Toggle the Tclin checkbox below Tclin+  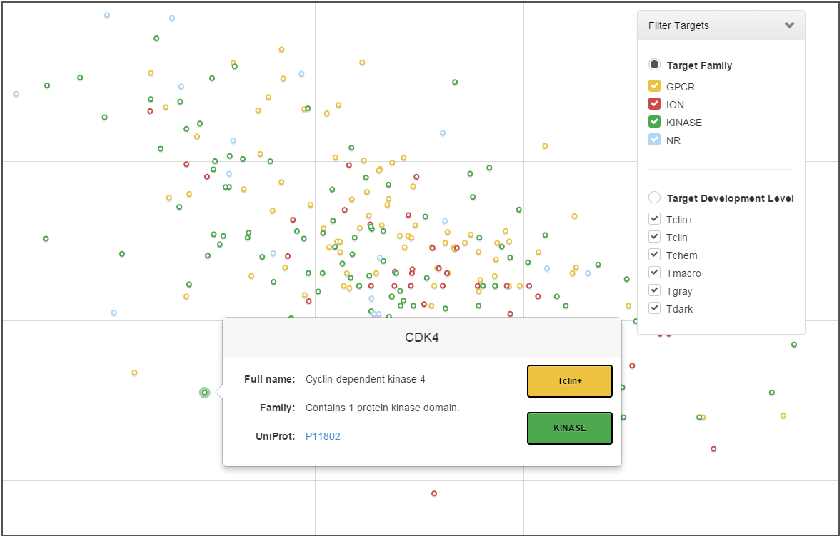click(x=654, y=237)
